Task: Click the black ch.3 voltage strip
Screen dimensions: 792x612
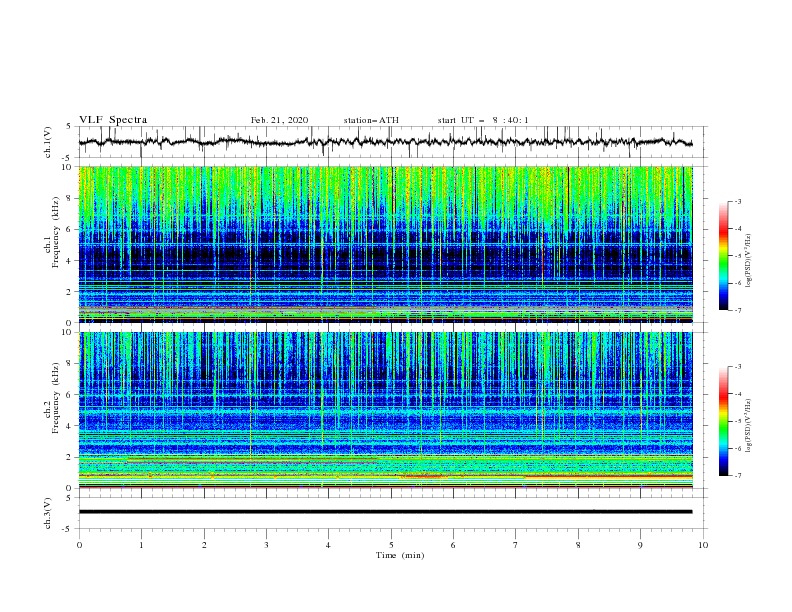Action: tap(385, 512)
